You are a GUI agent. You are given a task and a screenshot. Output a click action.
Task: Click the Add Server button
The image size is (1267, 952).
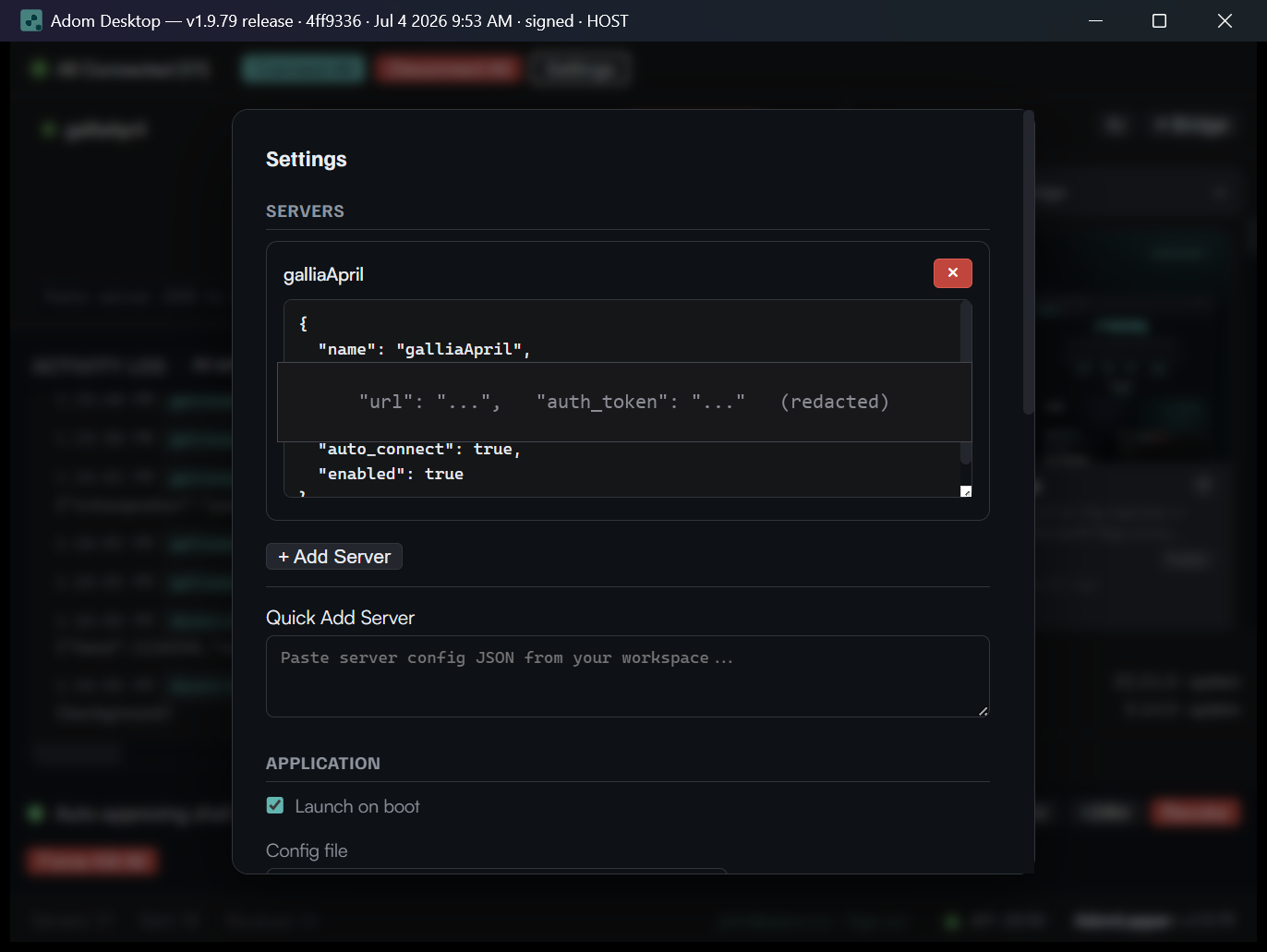[334, 557]
